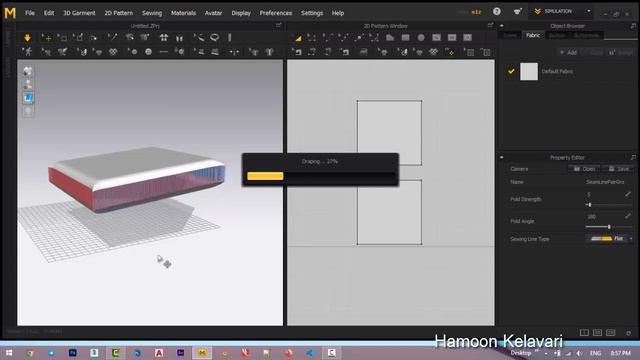This screenshot has height=360, width=640.
Task: Open the 2D Pattern menu
Action: point(119,13)
